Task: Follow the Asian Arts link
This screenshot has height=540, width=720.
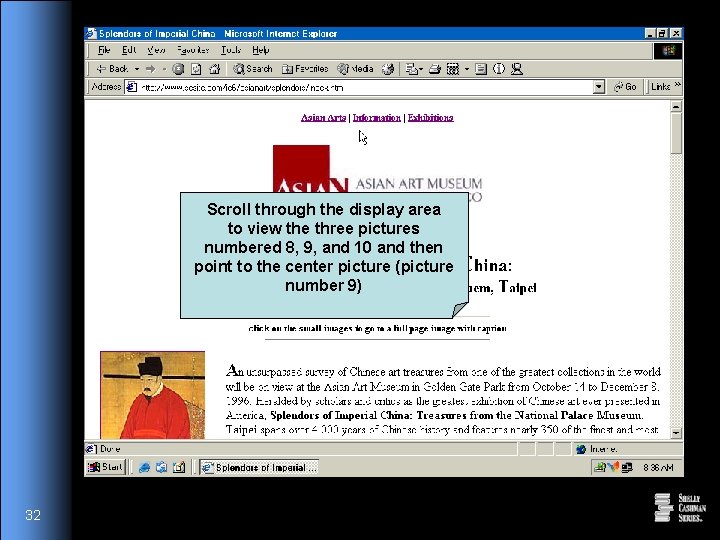Action: pyautogui.click(x=323, y=118)
